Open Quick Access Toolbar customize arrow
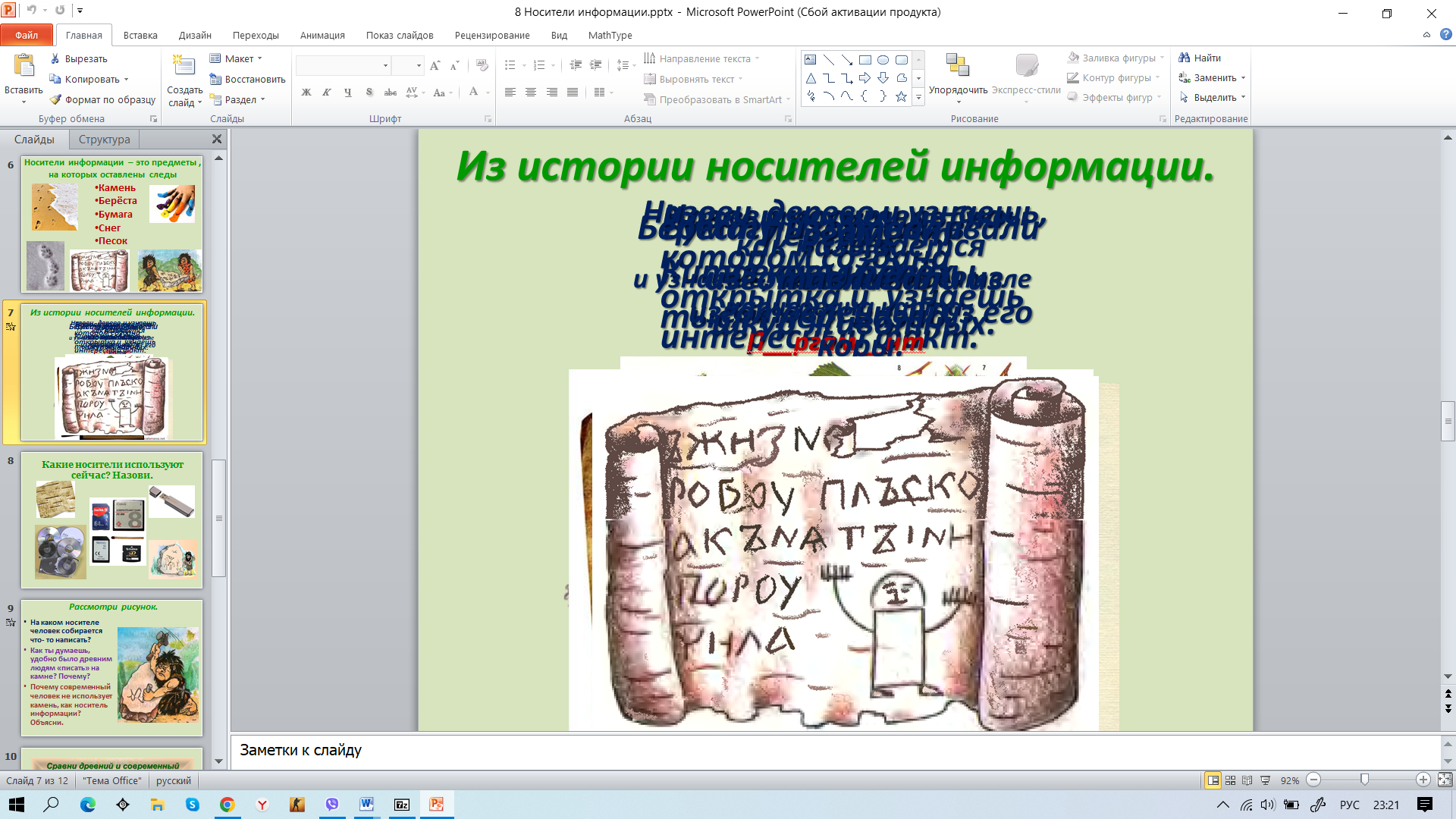 80,11
